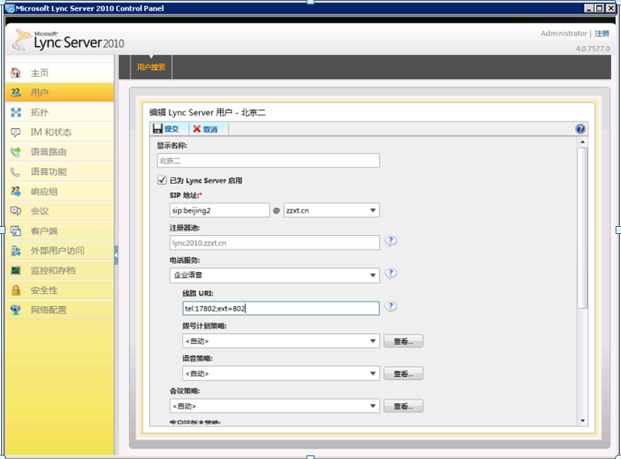
Task: Toggle 已为 Lync Server 启用 checkbox
Action: 162,180
